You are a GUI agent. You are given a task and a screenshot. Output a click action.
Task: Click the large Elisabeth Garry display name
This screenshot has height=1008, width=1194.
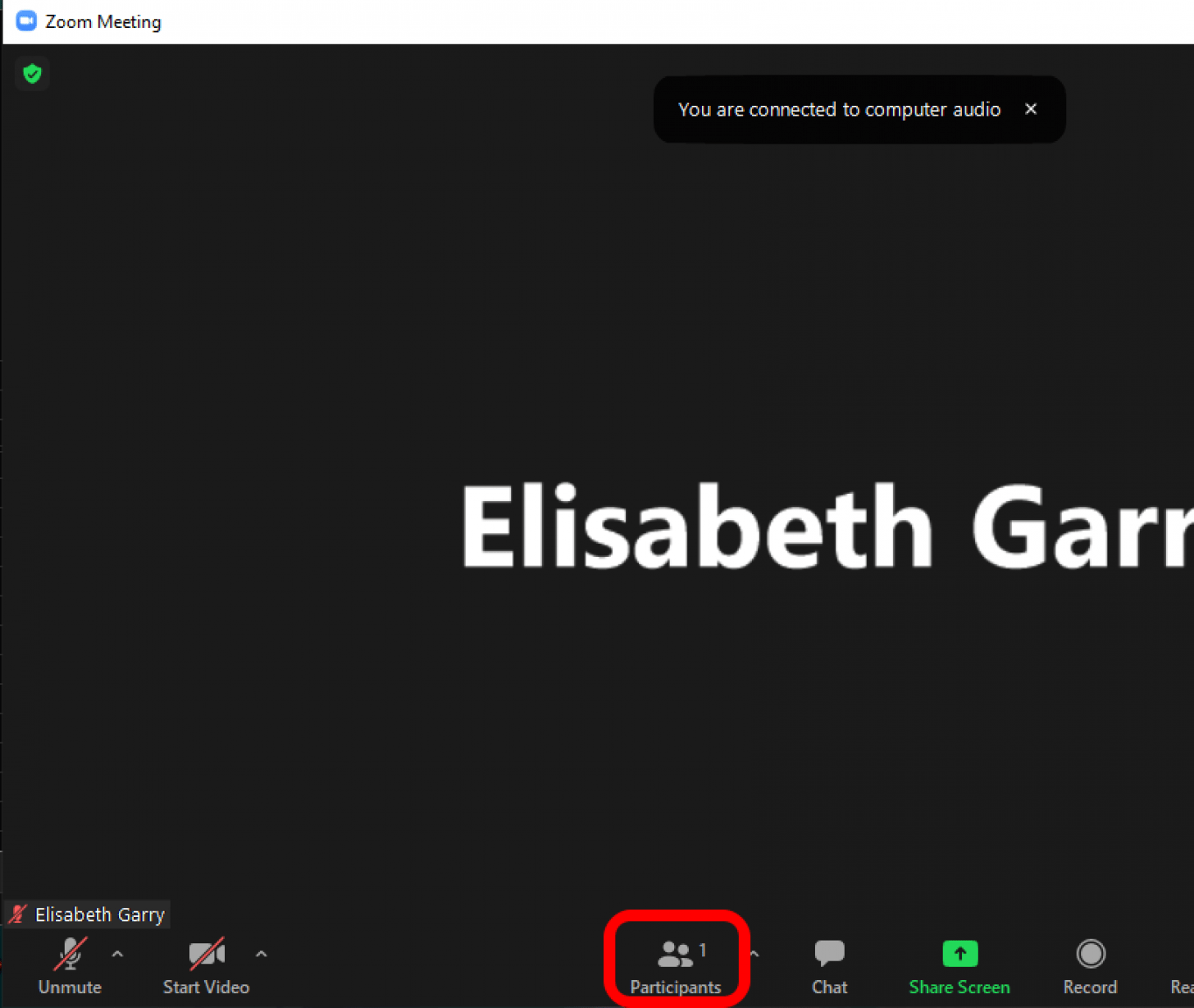click(827, 527)
